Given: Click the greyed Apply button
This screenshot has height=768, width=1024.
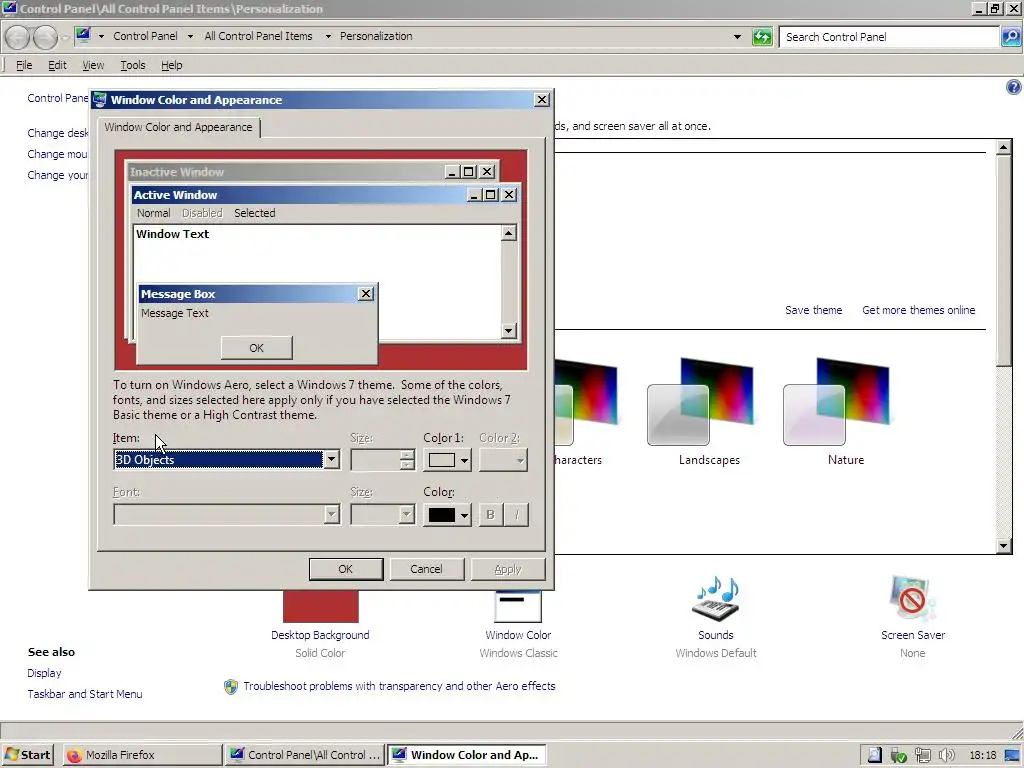Looking at the screenshot, I should tap(507, 569).
